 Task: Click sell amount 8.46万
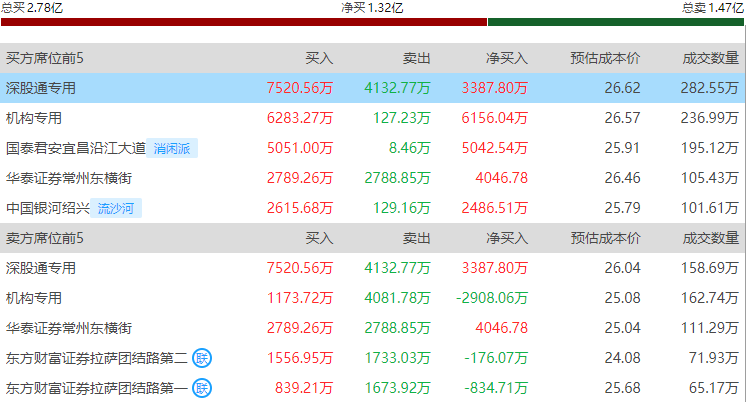[x=410, y=148]
